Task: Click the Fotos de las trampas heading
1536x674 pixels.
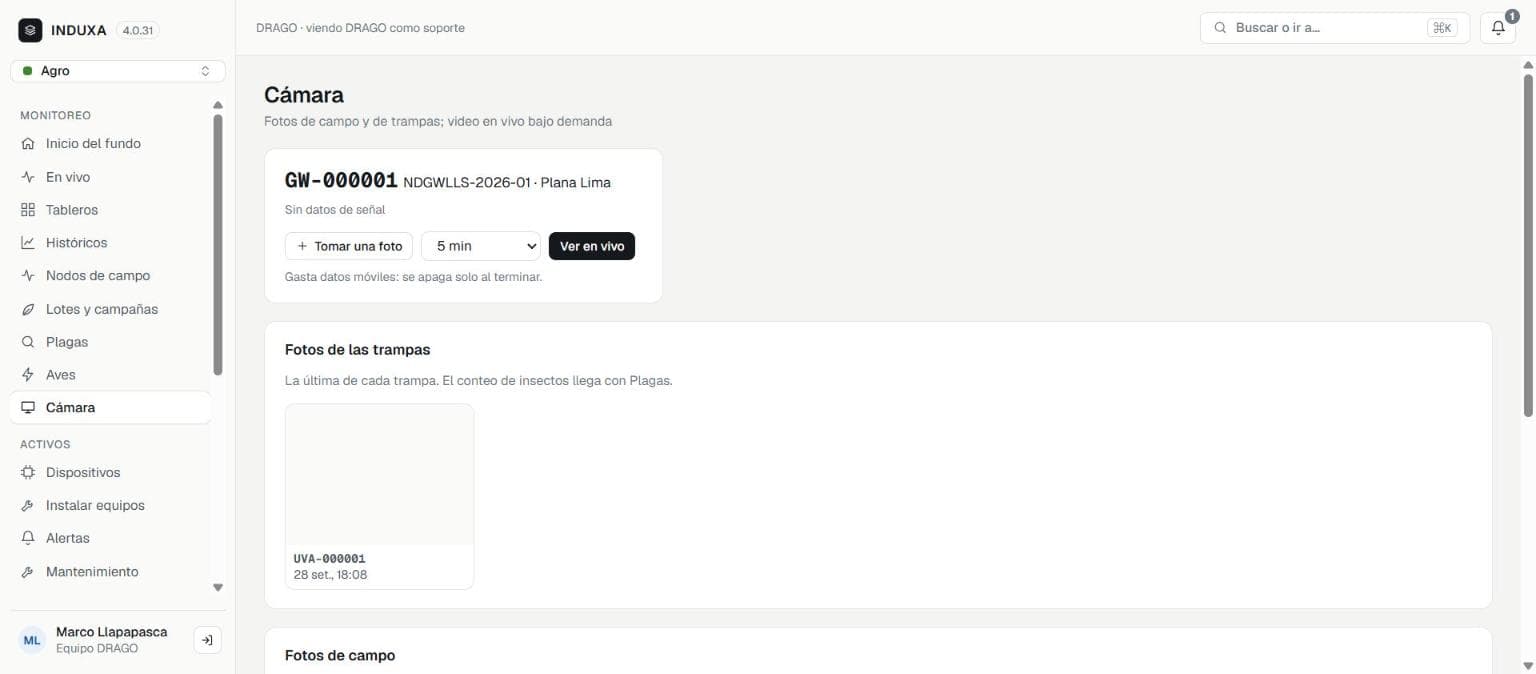Action: 358,350
